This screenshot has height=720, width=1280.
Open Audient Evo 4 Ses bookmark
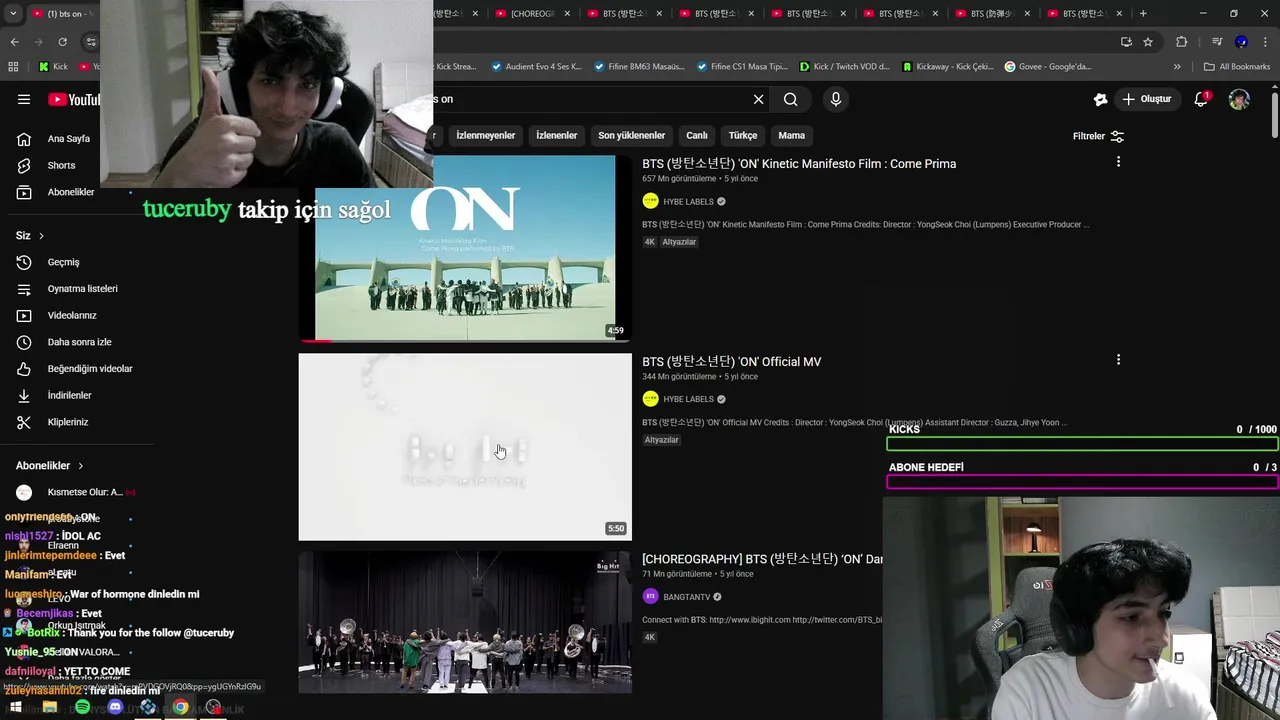pyautogui.click(x=537, y=67)
